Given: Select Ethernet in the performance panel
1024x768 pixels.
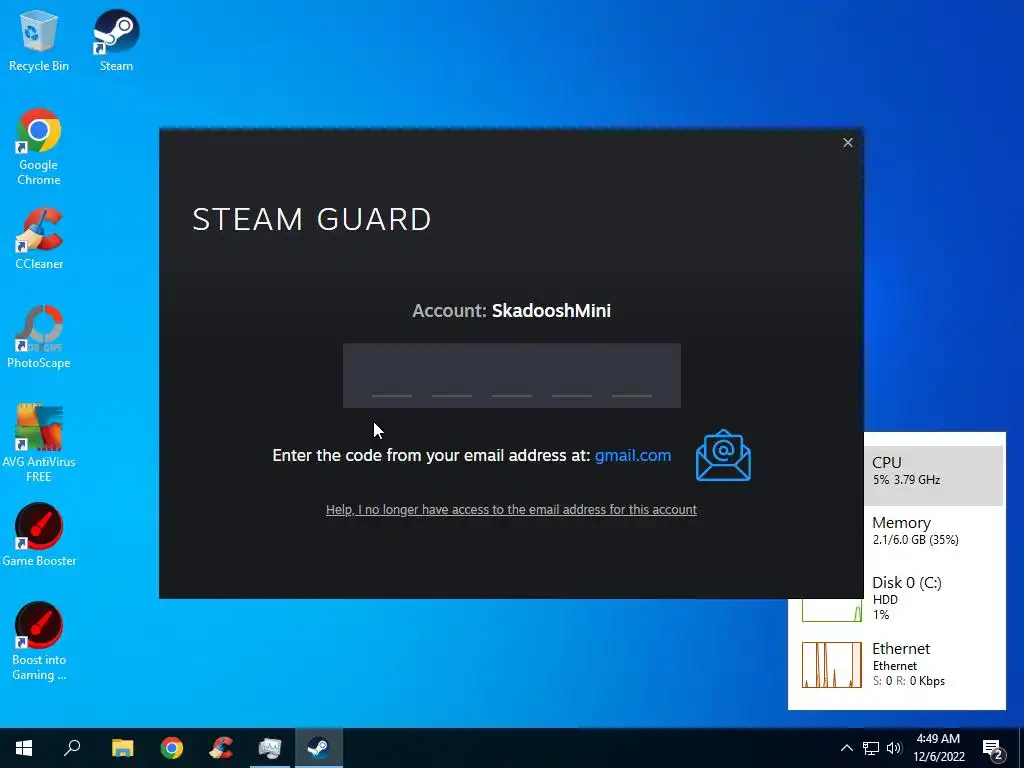Looking at the screenshot, I should tap(902, 665).
